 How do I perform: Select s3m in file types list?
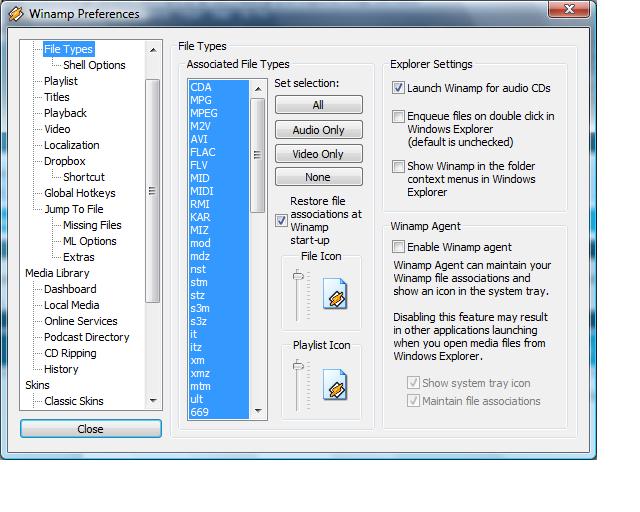[x=219, y=308]
